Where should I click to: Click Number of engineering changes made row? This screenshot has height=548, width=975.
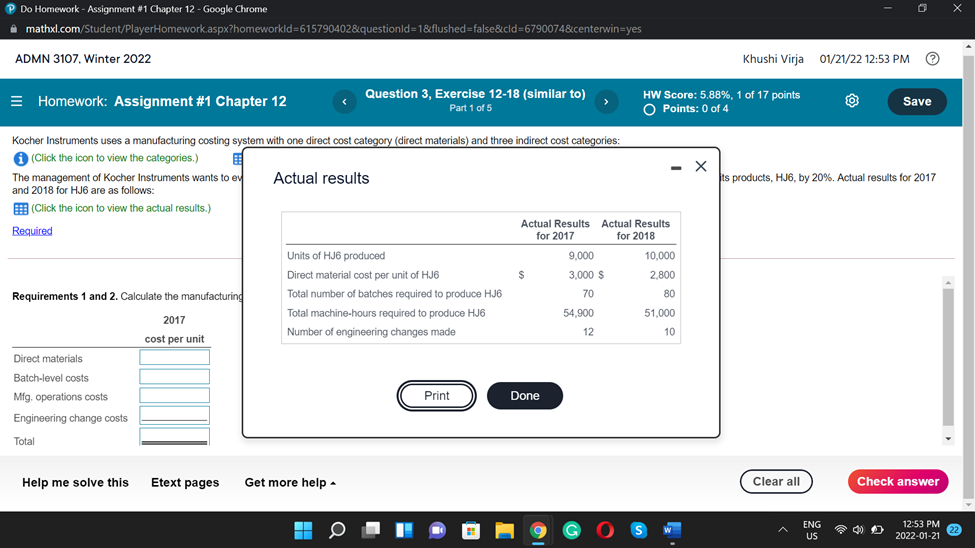coord(481,332)
